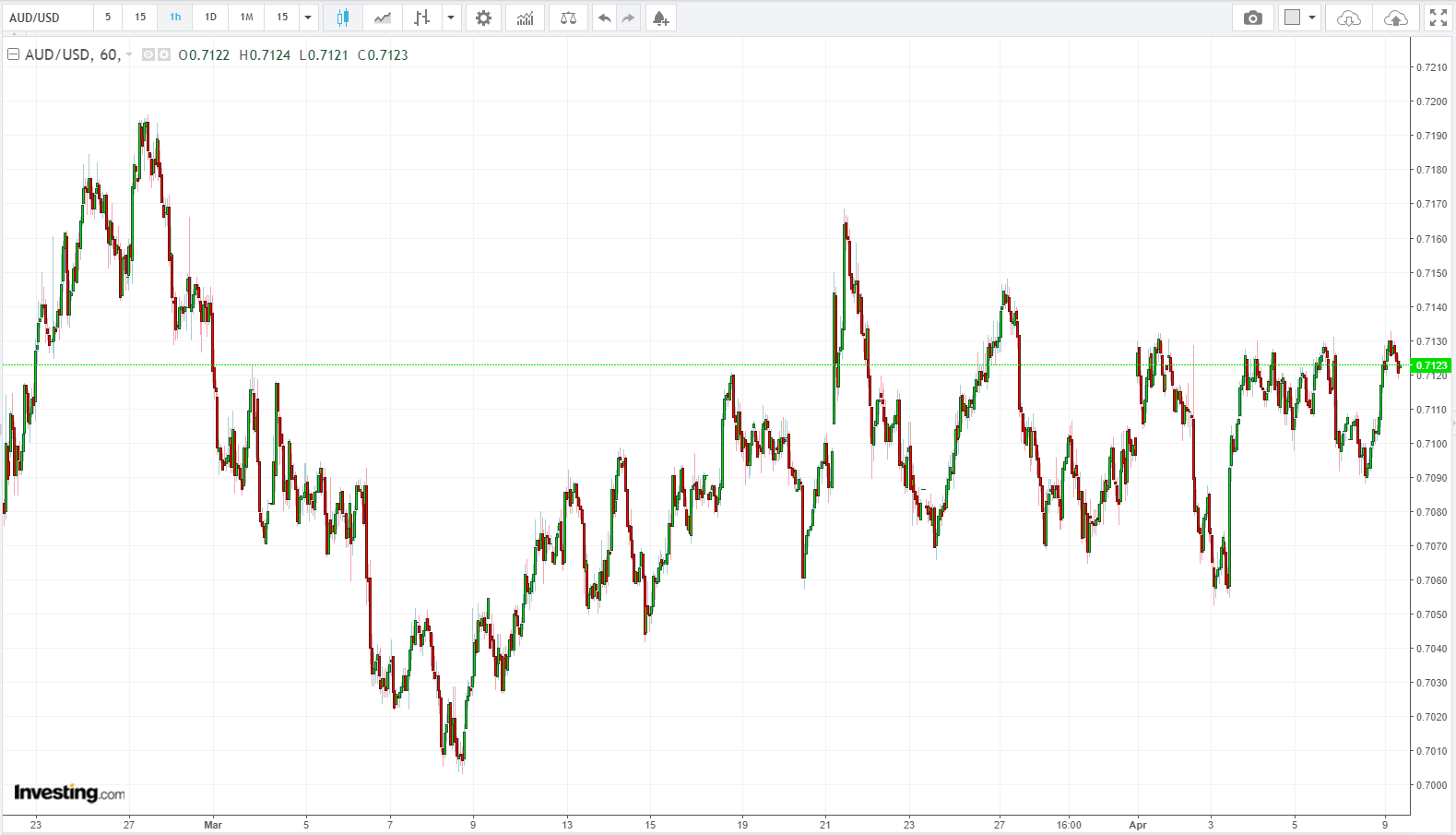Click the 16:00 time axis label
This screenshot has height=835, width=1456.
tap(1069, 825)
